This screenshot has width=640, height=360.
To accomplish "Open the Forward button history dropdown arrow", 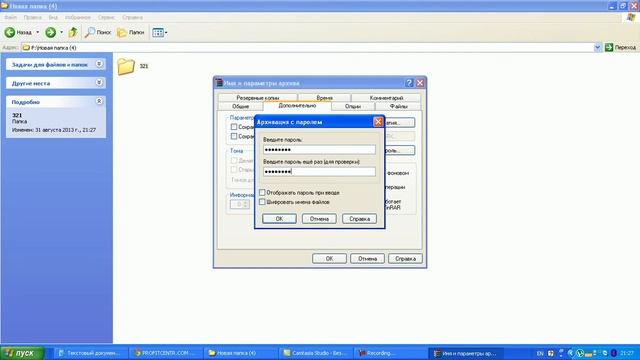I will (x=61, y=32).
